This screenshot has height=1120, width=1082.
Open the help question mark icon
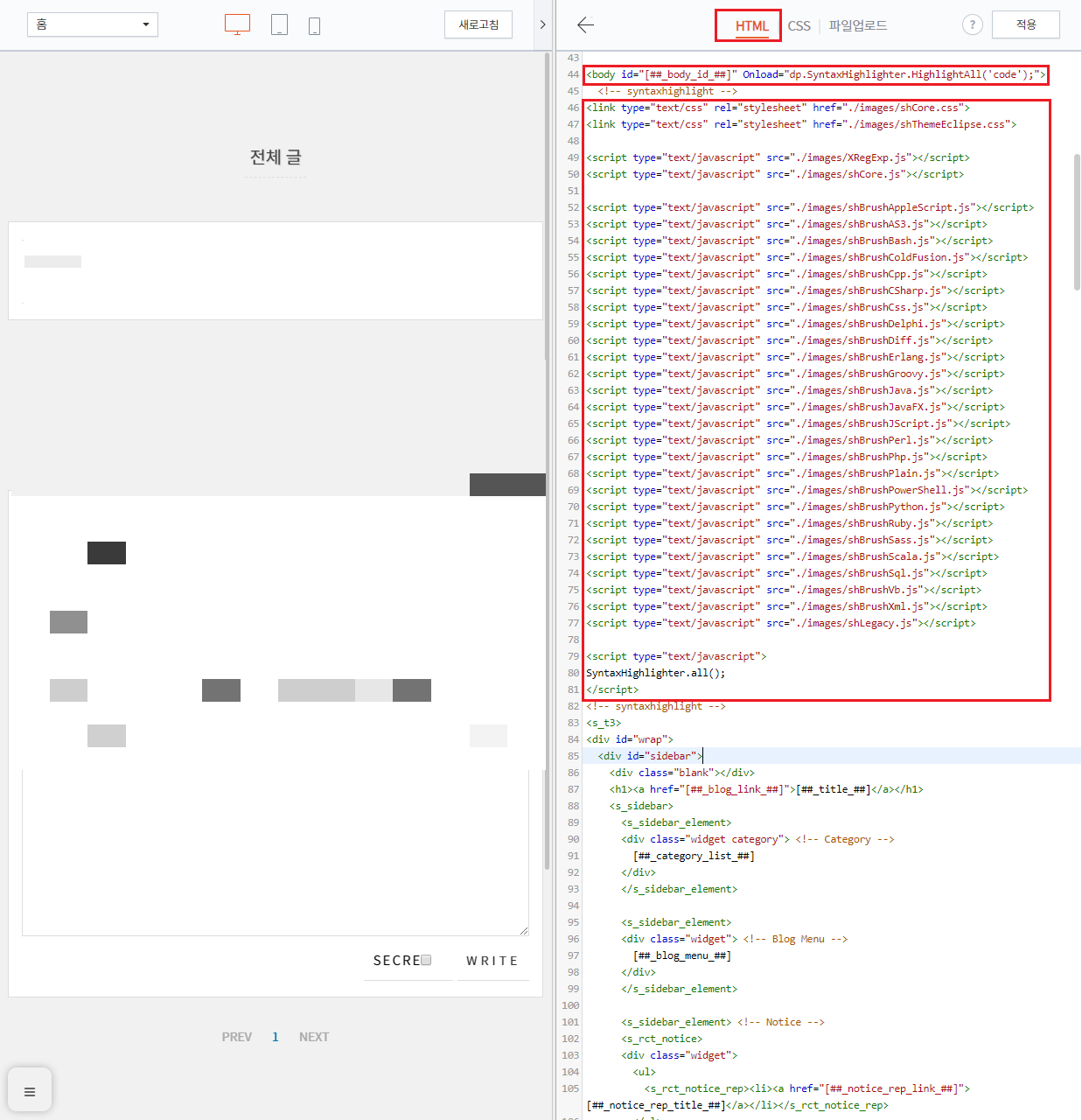coord(972,24)
